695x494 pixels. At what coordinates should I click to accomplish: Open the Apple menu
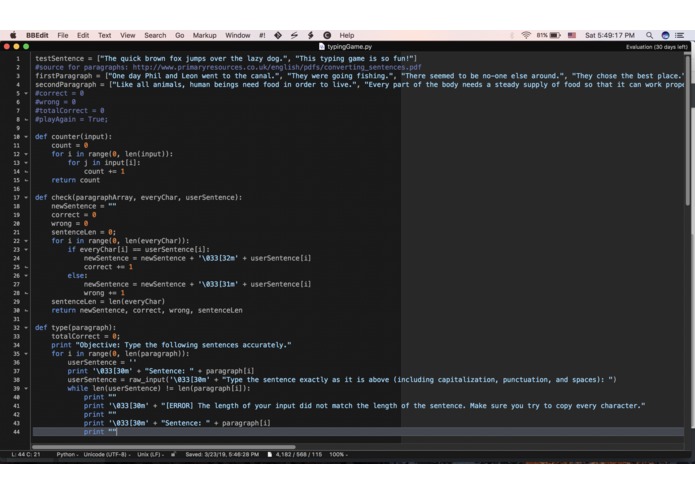[x=13, y=35]
